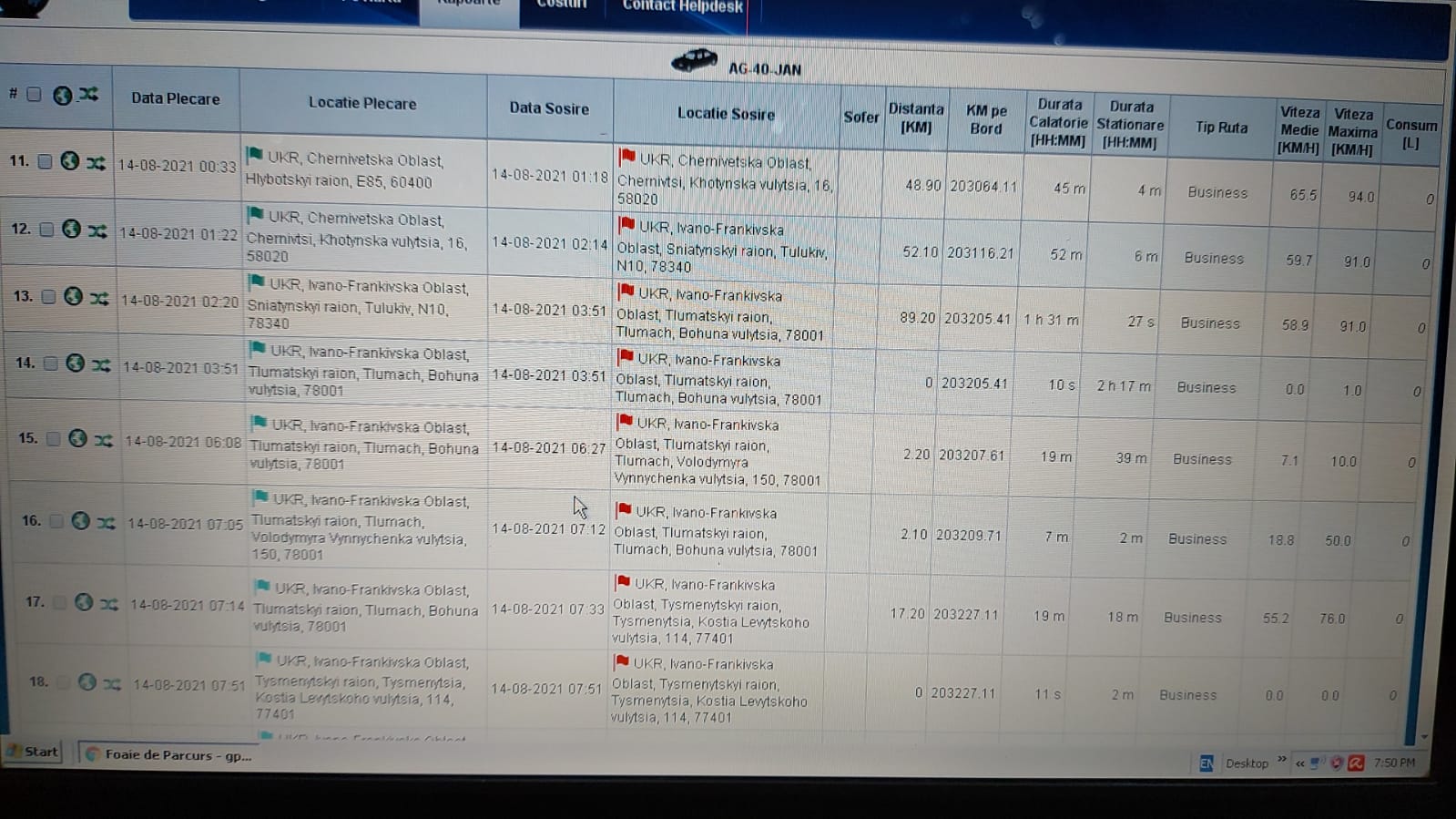Sort by Durata Stationare column header
1456x819 pixels.
pyautogui.click(x=1130, y=125)
